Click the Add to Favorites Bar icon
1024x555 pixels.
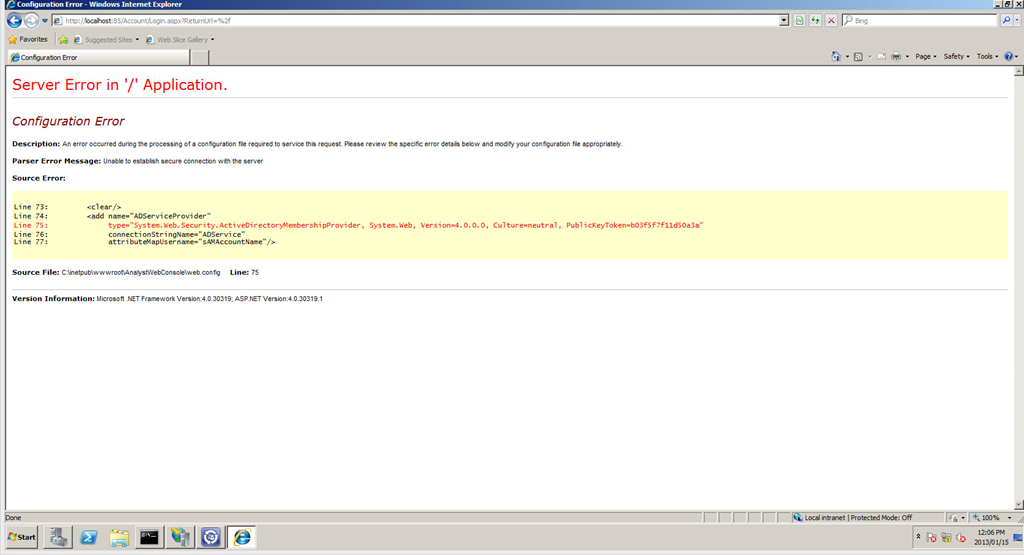pos(63,40)
